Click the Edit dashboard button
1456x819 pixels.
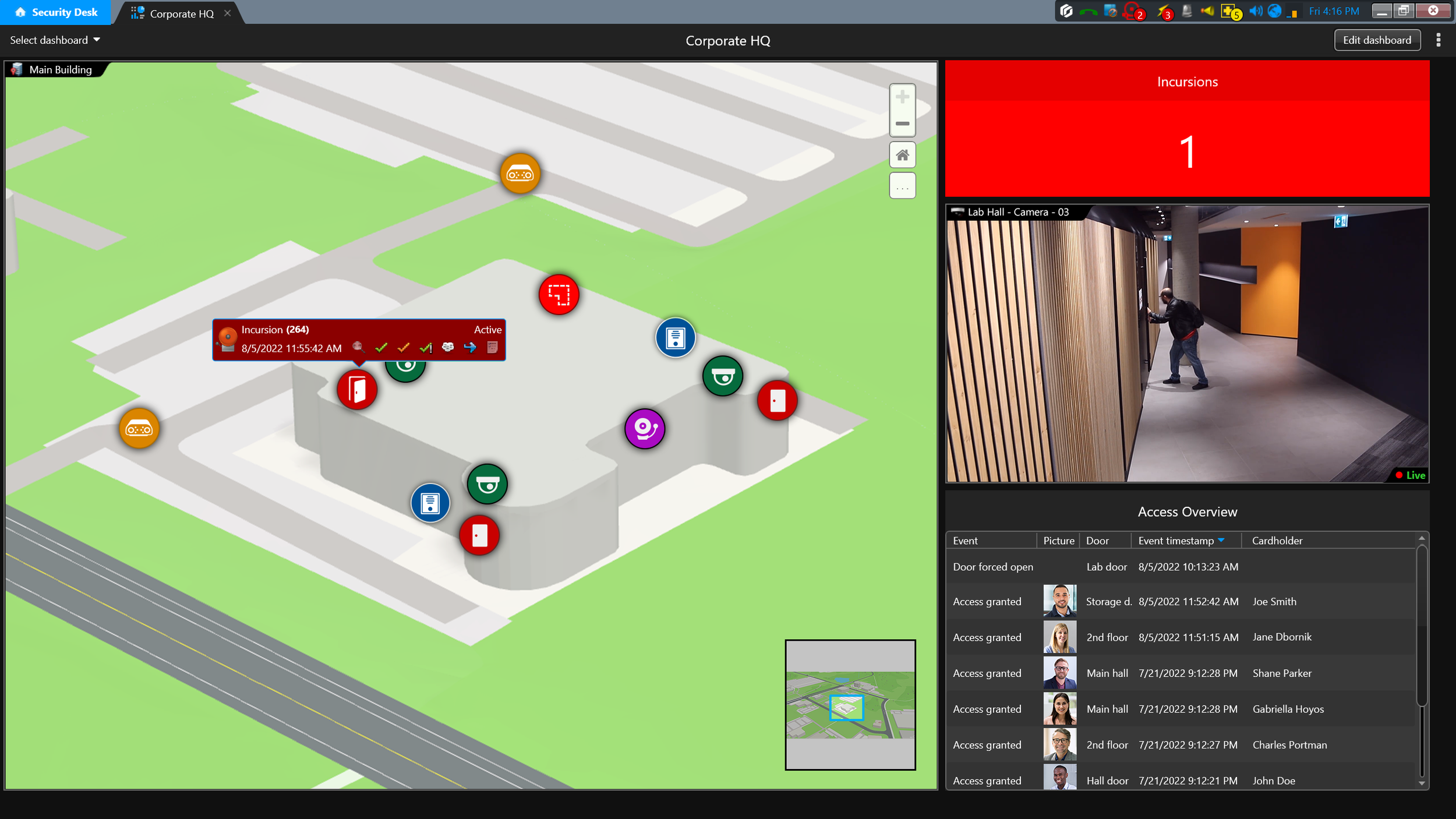(1377, 40)
